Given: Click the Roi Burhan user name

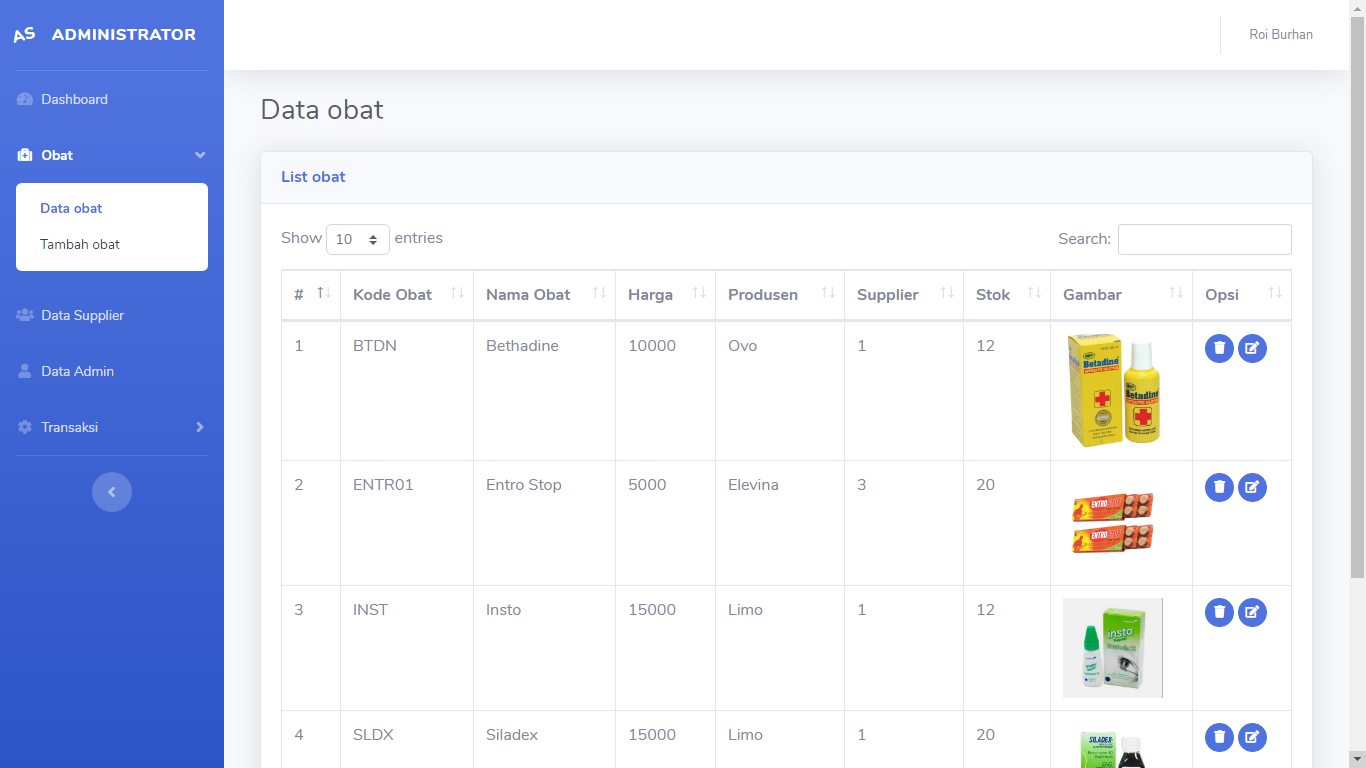Looking at the screenshot, I should (1280, 35).
